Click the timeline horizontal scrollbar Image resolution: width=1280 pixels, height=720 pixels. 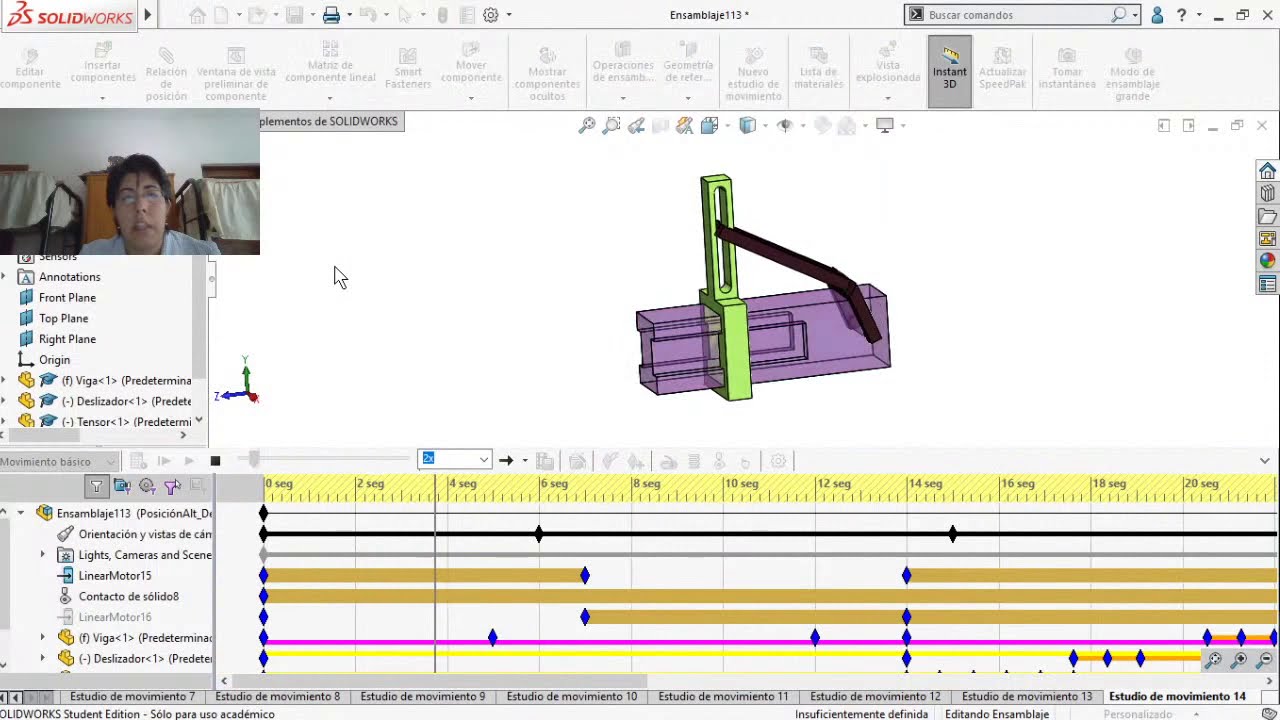pos(440,681)
